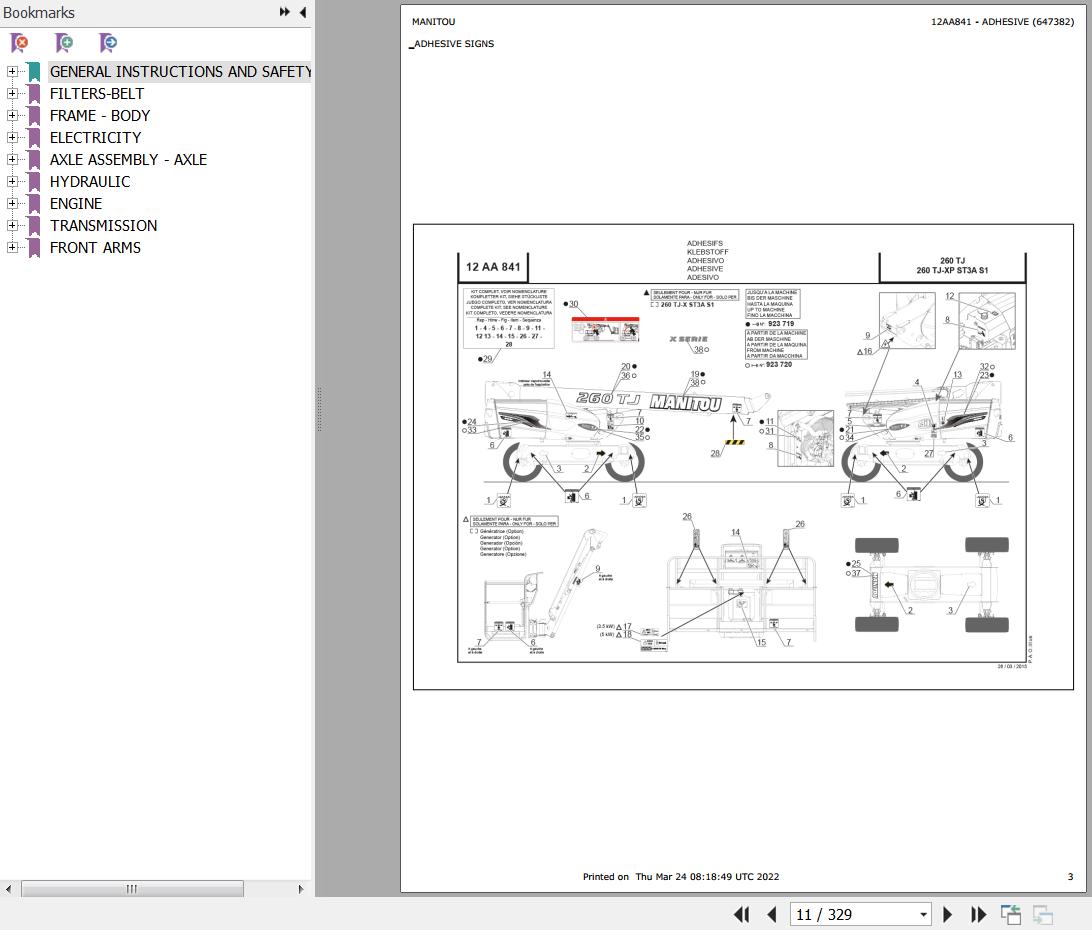Viewport: 1092px width, 930px height.
Task: Click the MANITOU header text on the page
Action: pos(433,22)
